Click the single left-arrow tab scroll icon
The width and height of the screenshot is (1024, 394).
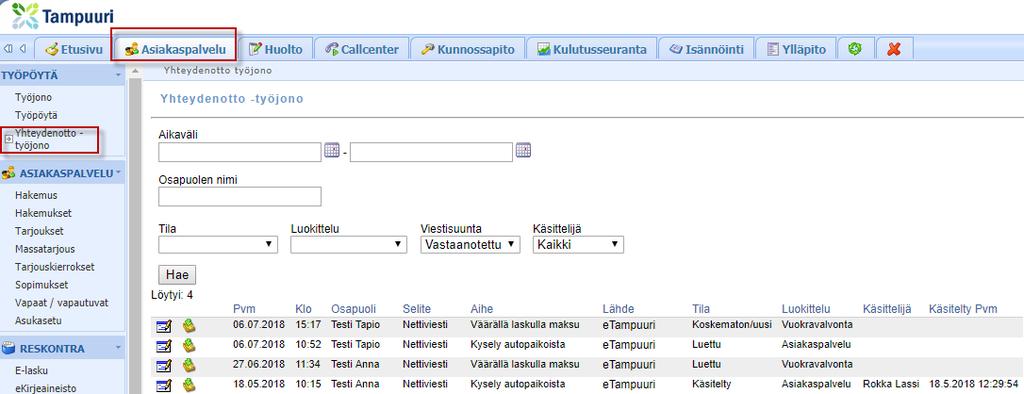[24, 49]
